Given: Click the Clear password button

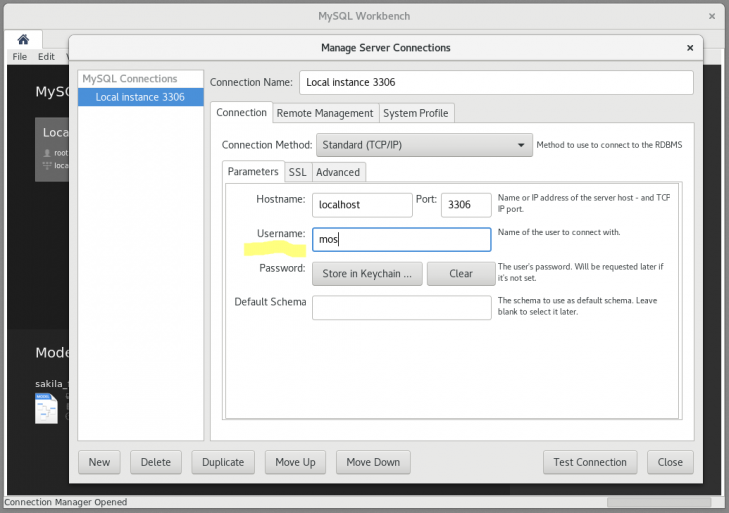Looking at the screenshot, I should tap(461, 273).
